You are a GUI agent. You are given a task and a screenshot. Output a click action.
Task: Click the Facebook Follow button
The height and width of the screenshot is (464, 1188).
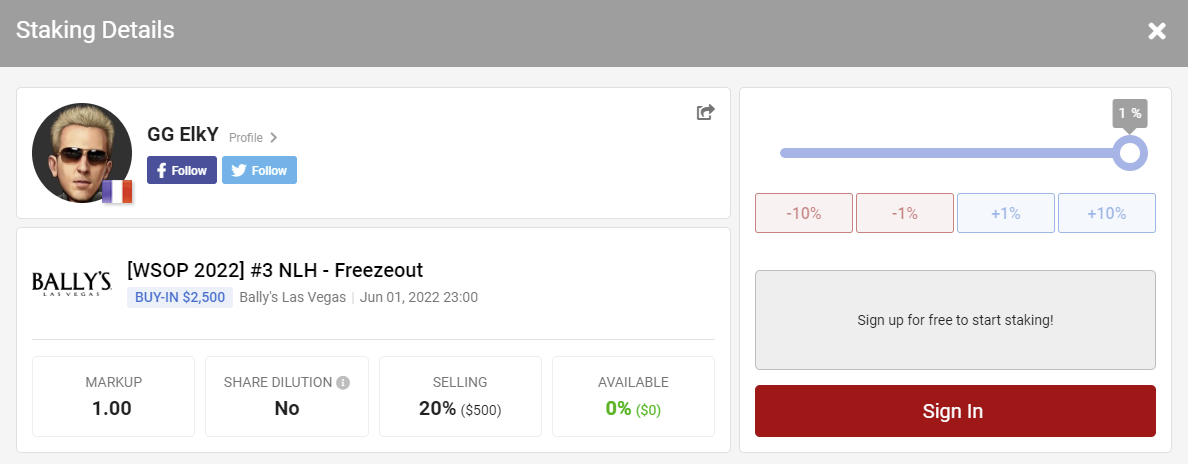tap(182, 170)
